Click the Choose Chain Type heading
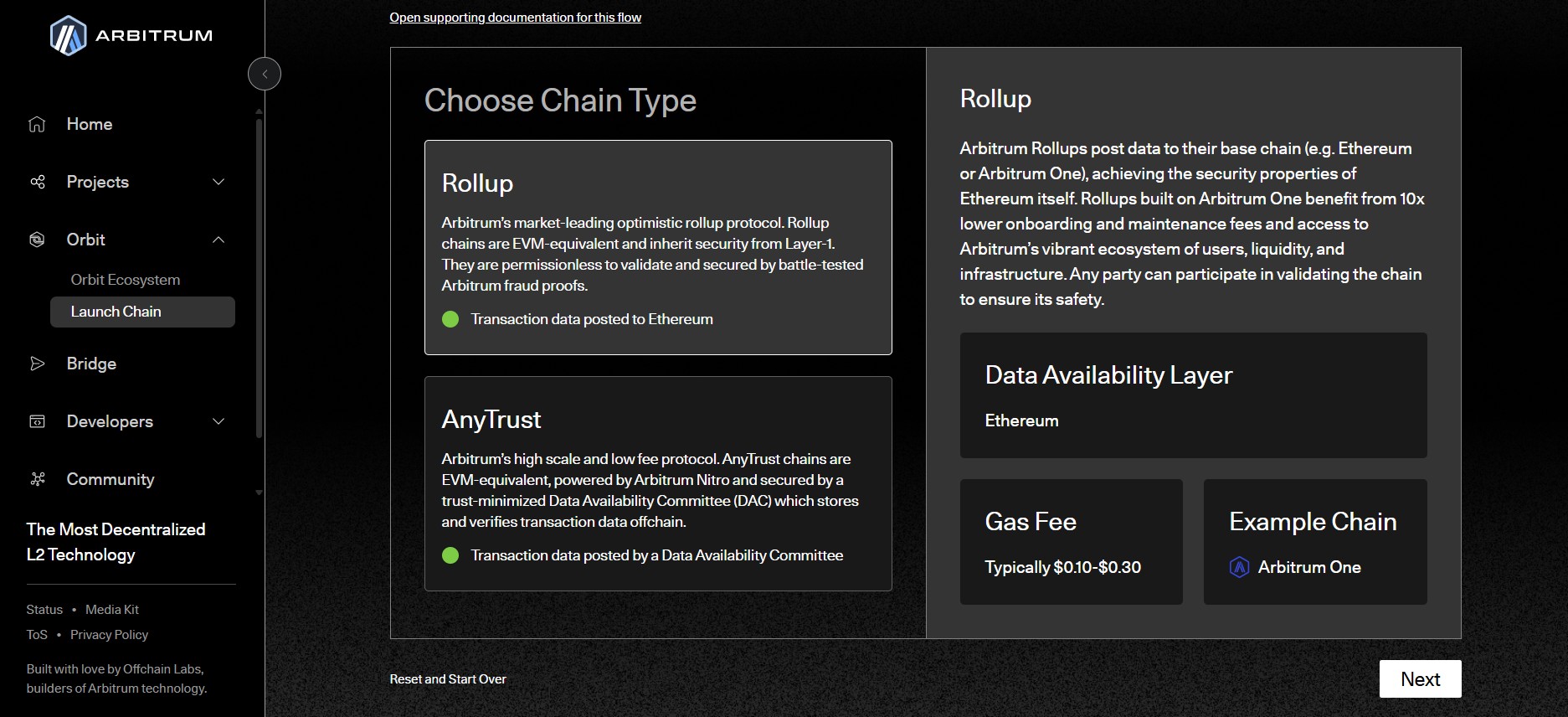The height and width of the screenshot is (717, 1568). point(560,101)
